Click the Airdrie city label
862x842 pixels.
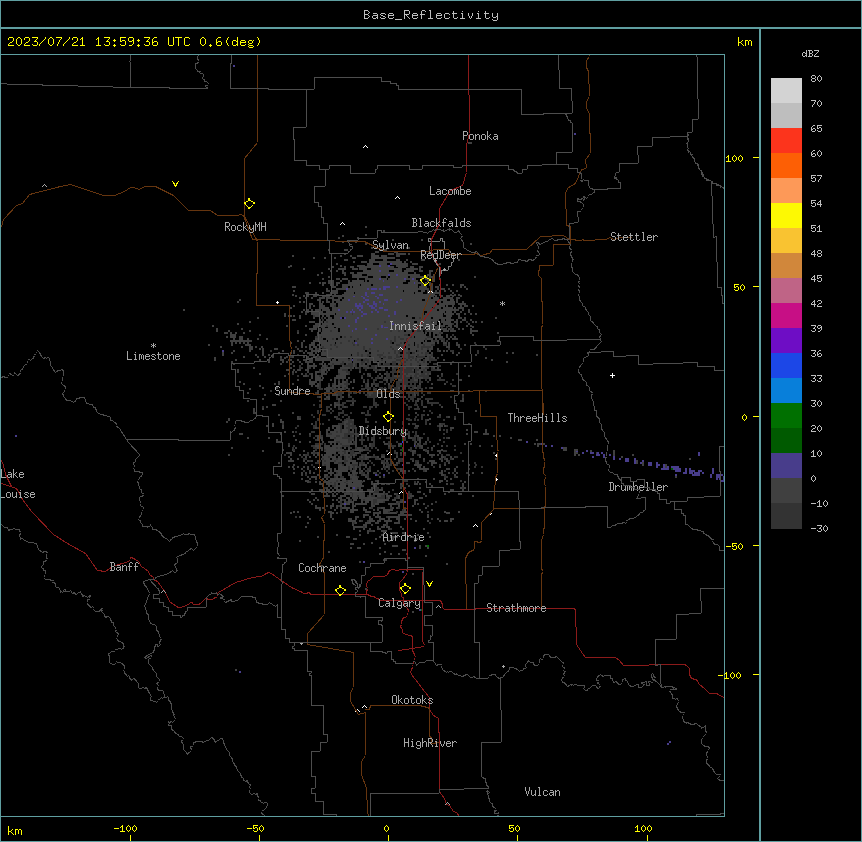(403, 537)
